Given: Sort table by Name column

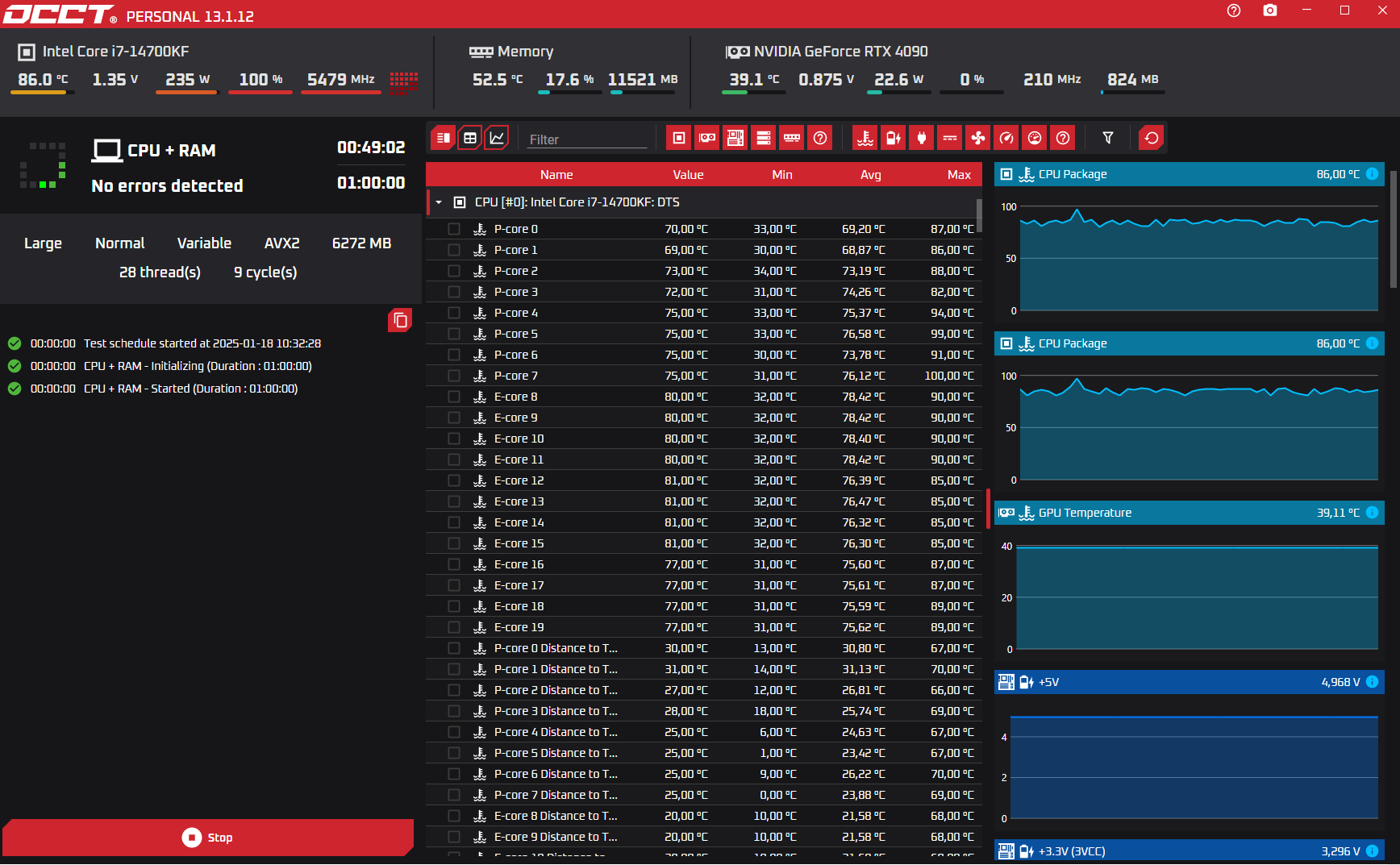Looking at the screenshot, I should click(556, 175).
